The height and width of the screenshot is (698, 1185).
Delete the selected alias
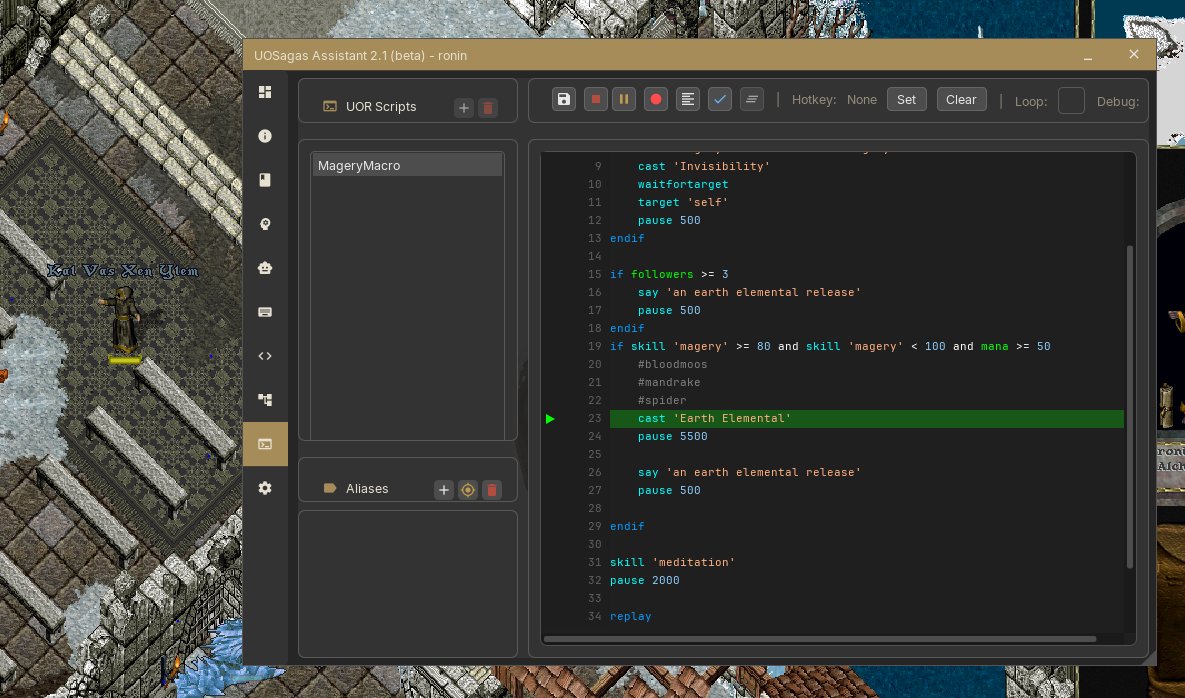click(492, 490)
